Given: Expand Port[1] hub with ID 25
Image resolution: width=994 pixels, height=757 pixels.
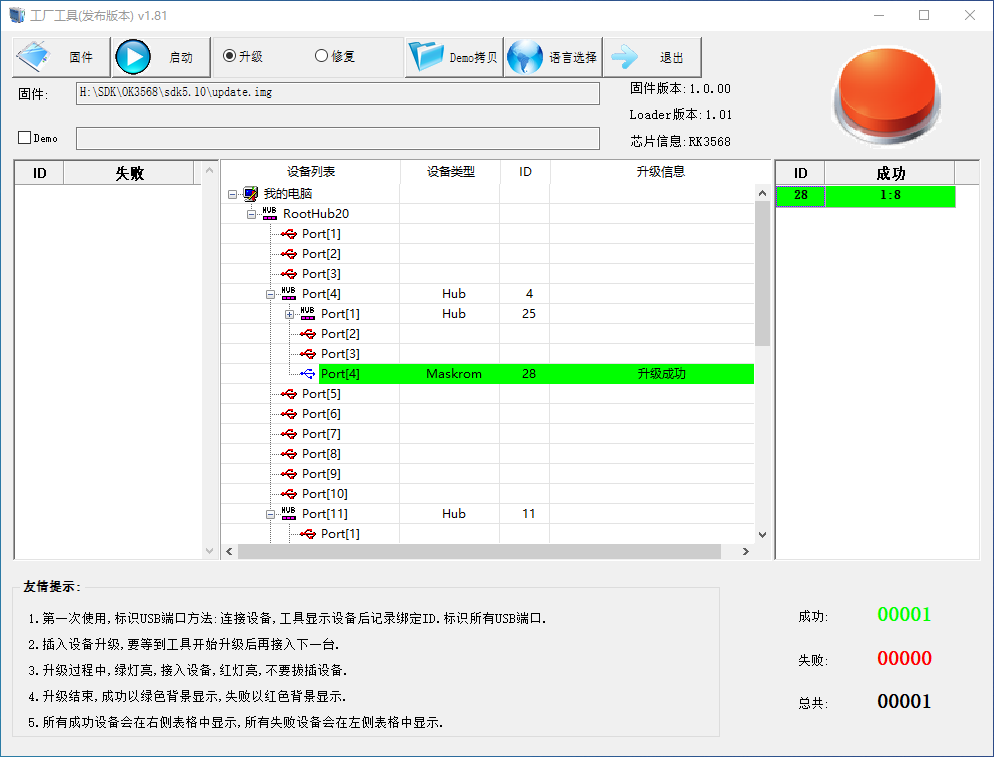Looking at the screenshot, I should point(290,314).
